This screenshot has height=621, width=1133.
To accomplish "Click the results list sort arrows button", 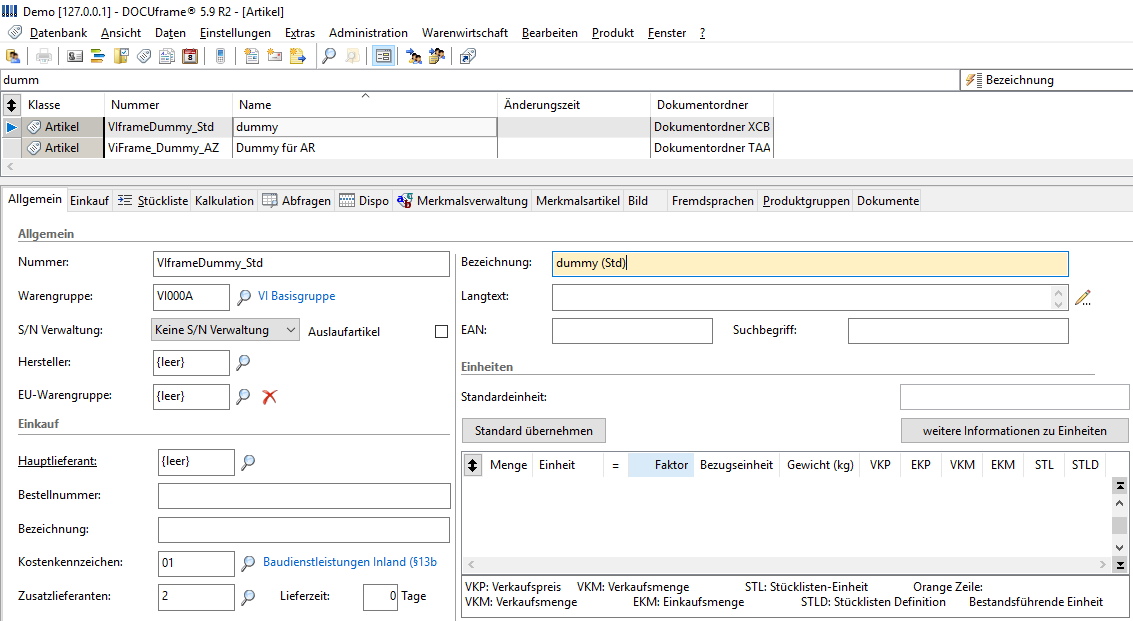I will (12, 105).
